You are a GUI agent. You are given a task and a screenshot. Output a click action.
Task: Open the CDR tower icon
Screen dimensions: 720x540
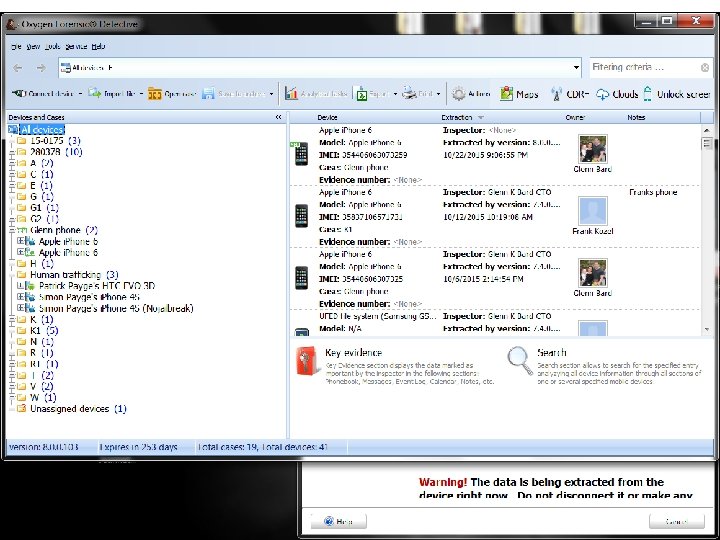click(x=556, y=94)
